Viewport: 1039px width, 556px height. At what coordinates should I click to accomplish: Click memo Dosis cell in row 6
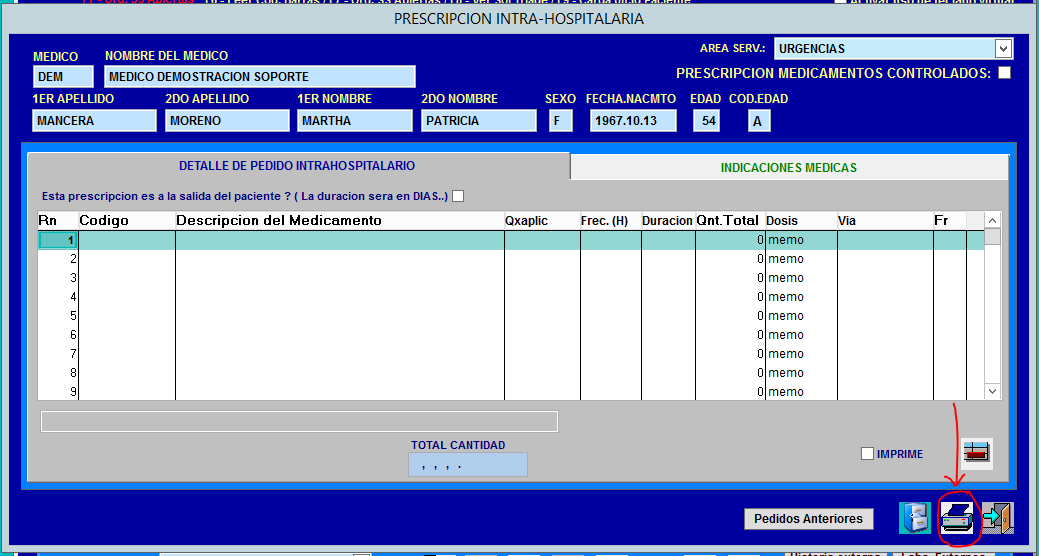click(801, 335)
